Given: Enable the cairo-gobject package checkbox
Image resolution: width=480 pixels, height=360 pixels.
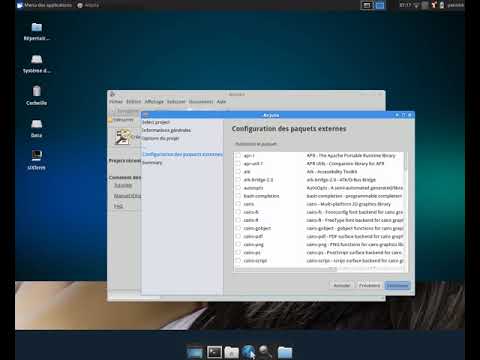Looking at the screenshot, I should pyautogui.click(x=238, y=228).
